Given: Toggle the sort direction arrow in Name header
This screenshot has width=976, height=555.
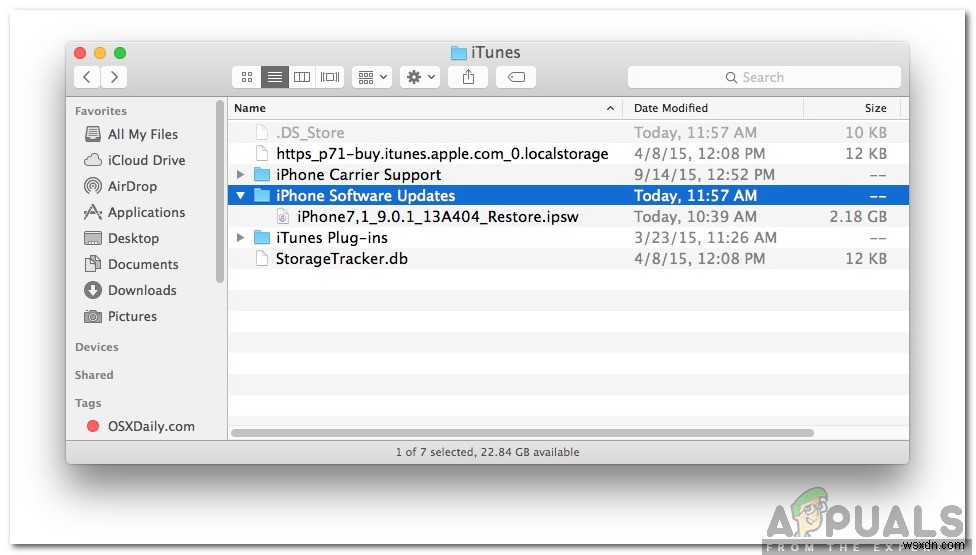Looking at the screenshot, I should tap(610, 108).
